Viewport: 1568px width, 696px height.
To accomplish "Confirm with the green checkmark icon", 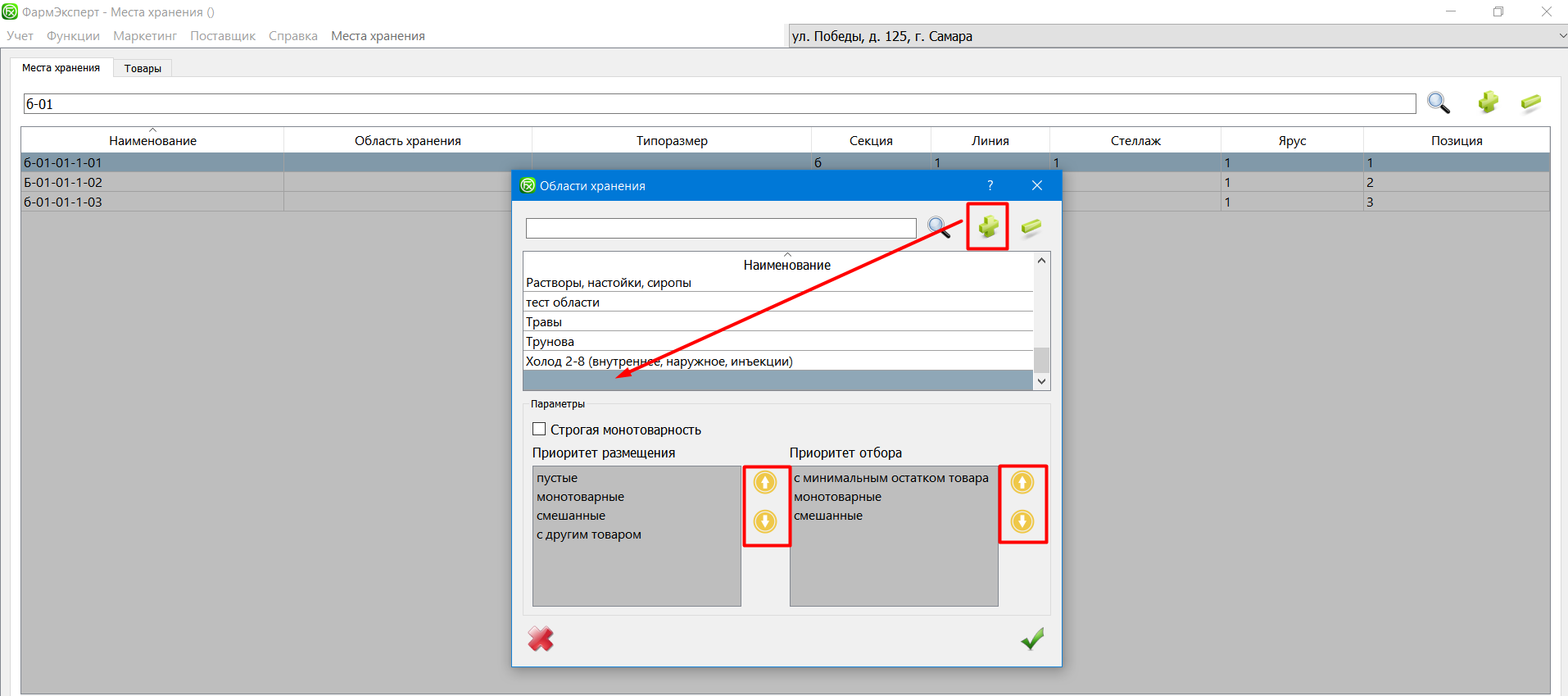I will pos(1032,639).
